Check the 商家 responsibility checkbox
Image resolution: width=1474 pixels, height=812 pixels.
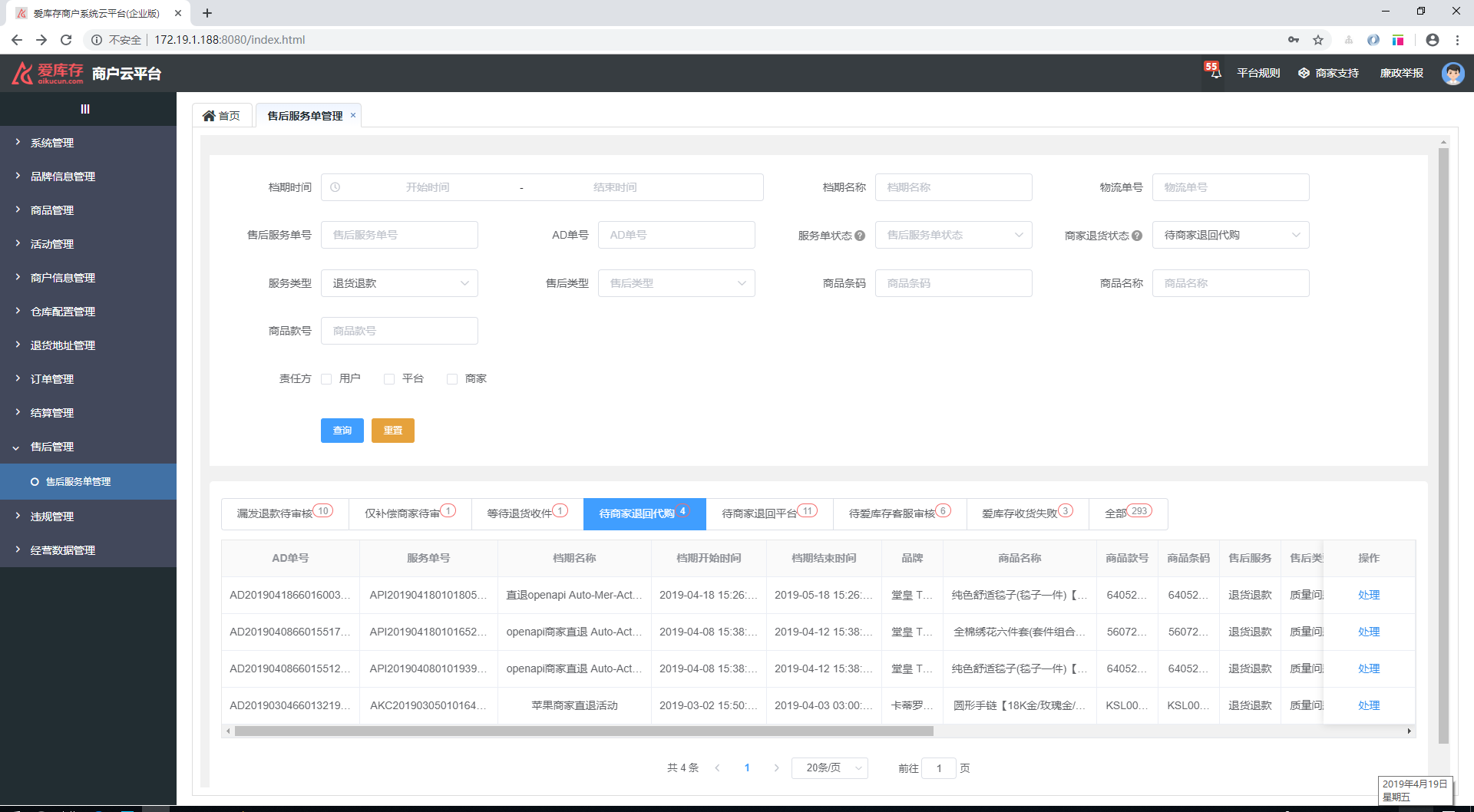point(452,379)
